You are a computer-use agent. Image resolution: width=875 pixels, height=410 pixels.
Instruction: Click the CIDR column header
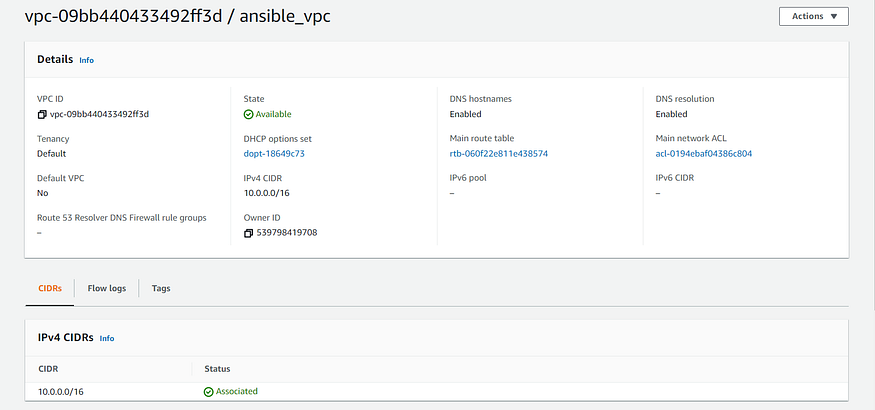(48, 369)
